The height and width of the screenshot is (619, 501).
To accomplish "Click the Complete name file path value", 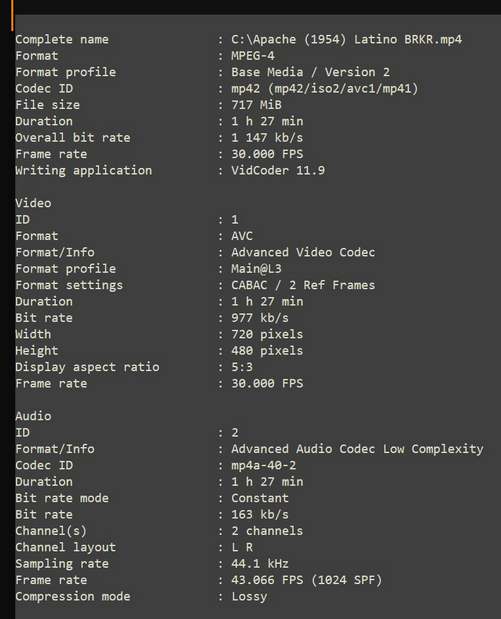I will (346, 39).
